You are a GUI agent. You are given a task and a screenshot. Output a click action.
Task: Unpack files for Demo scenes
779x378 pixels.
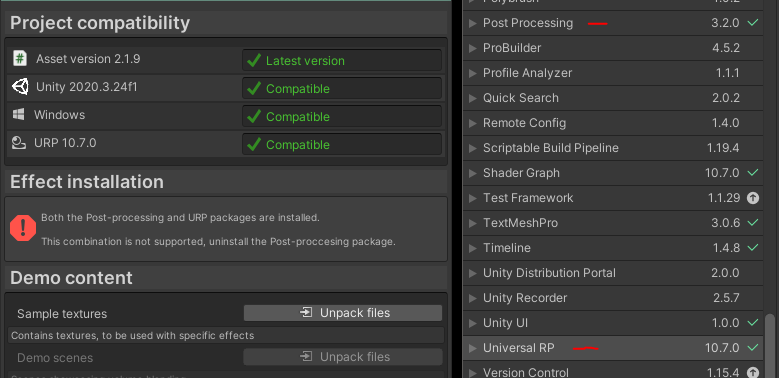343,357
